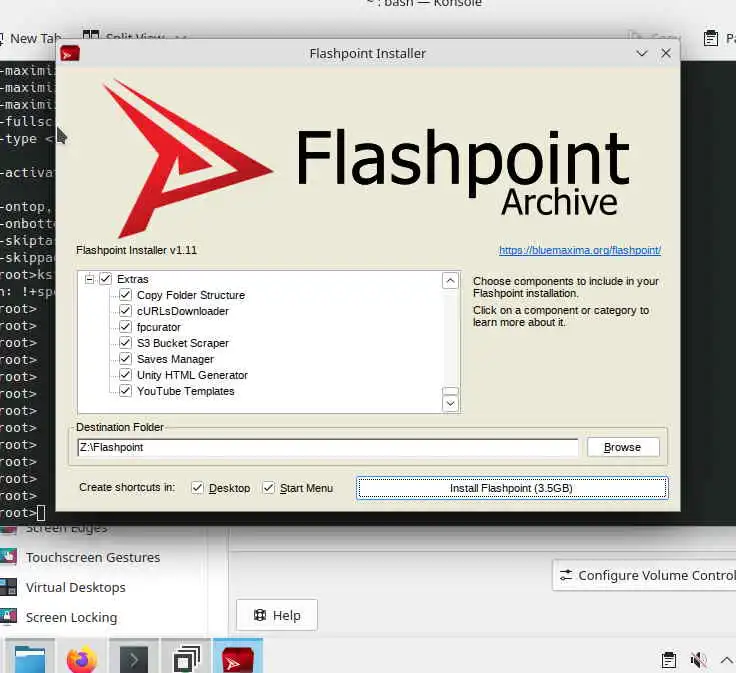Image resolution: width=736 pixels, height=673 pixels.
Task: Toggle the Extras category checkbox
Action: coord(106,279)
